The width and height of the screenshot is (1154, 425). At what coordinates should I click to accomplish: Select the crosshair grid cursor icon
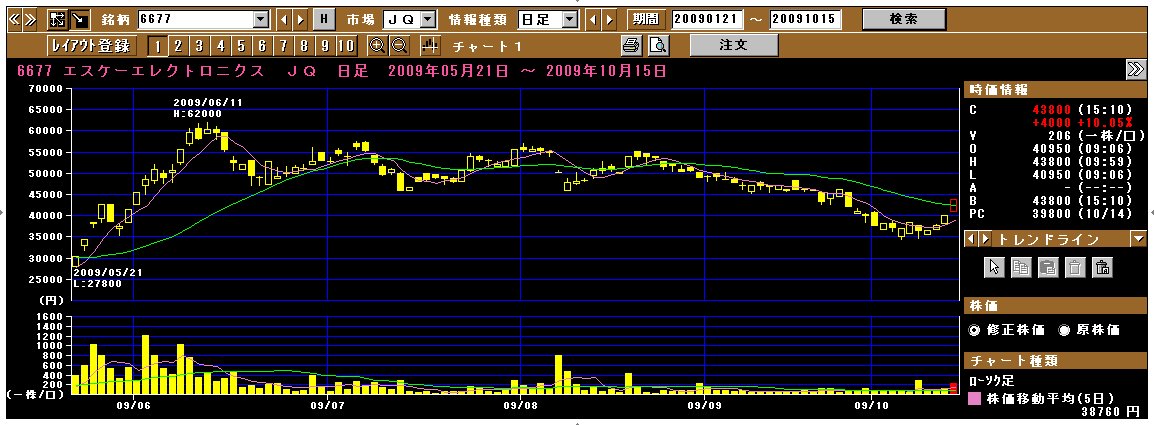[x=57, y=20]
